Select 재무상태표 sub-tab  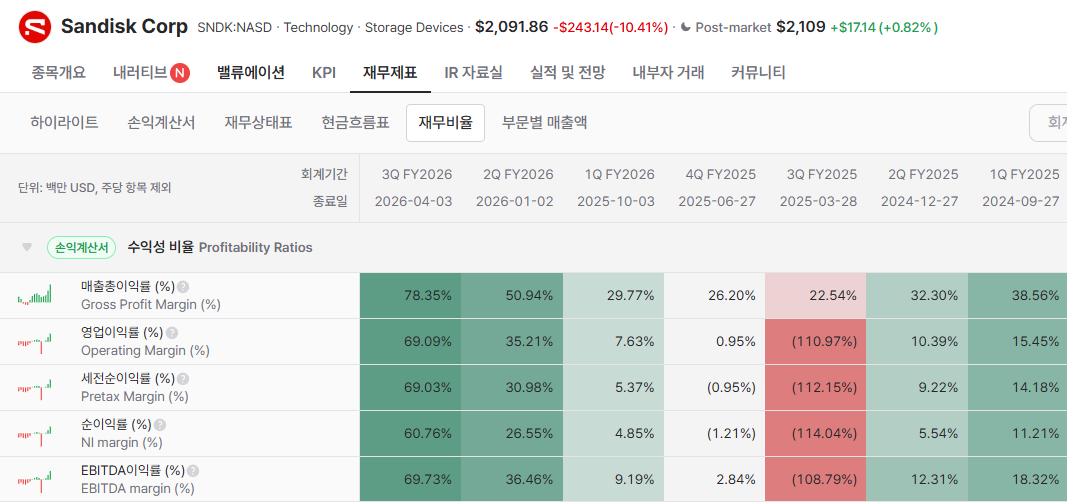(258, 122)
